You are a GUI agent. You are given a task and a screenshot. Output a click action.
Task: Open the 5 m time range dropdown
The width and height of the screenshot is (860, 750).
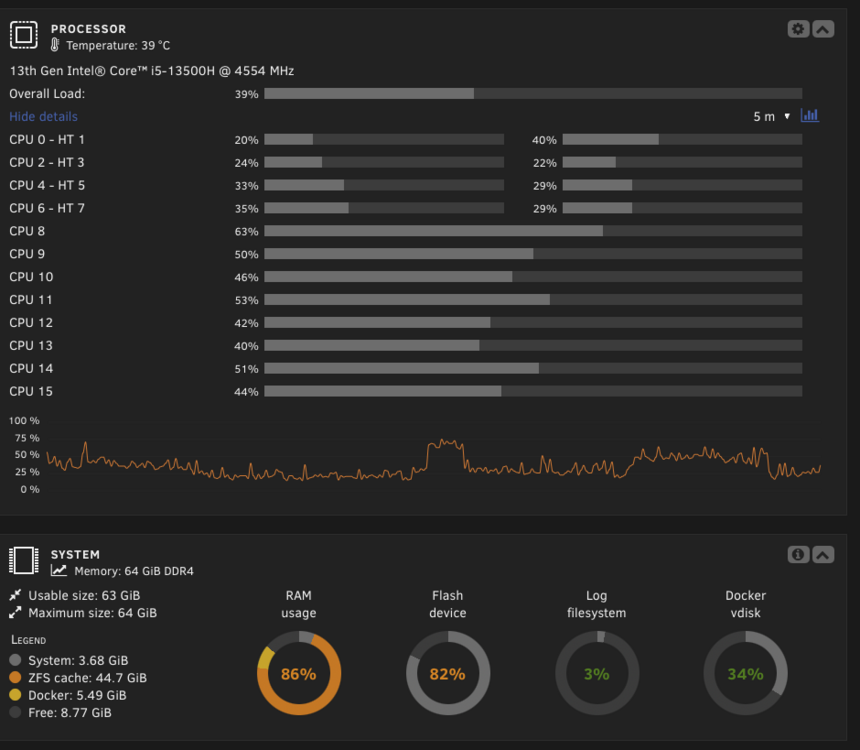[771, 116]
